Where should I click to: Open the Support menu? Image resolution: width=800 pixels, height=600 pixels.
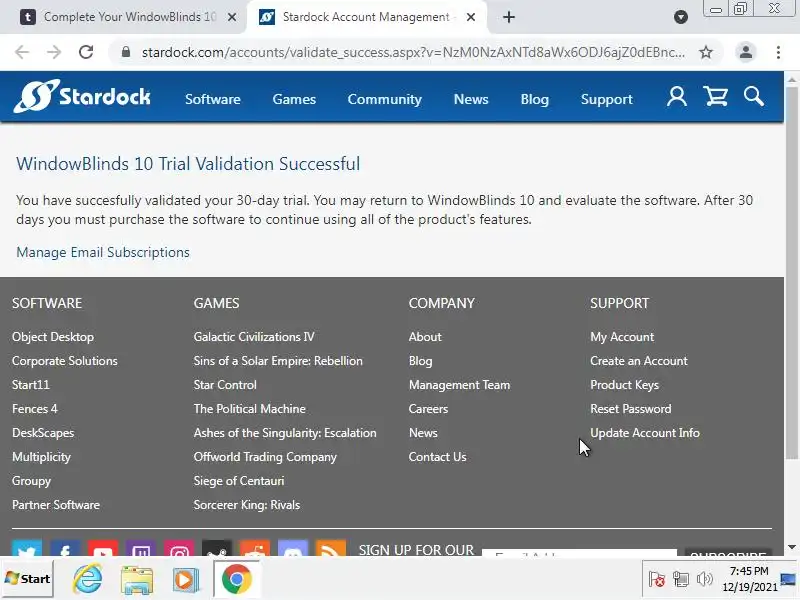[607, 99]
